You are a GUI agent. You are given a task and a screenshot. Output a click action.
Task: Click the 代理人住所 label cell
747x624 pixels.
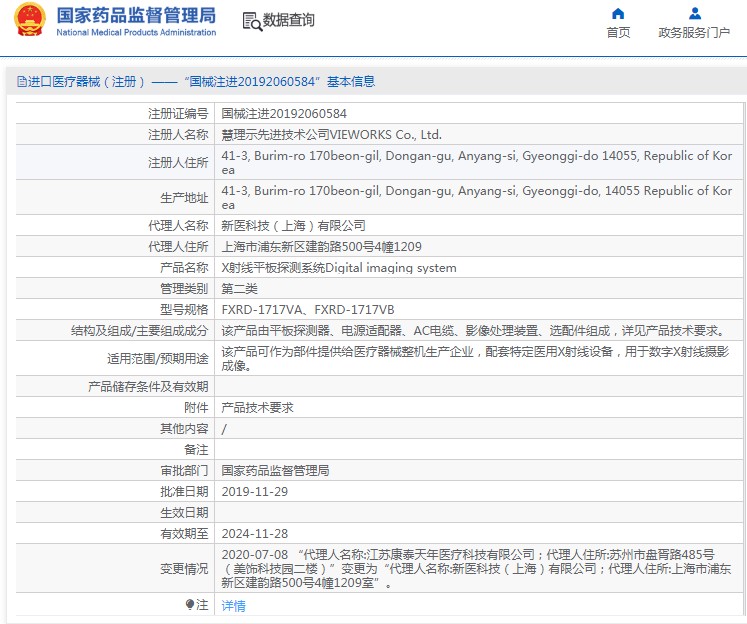(x=115, y=246)
